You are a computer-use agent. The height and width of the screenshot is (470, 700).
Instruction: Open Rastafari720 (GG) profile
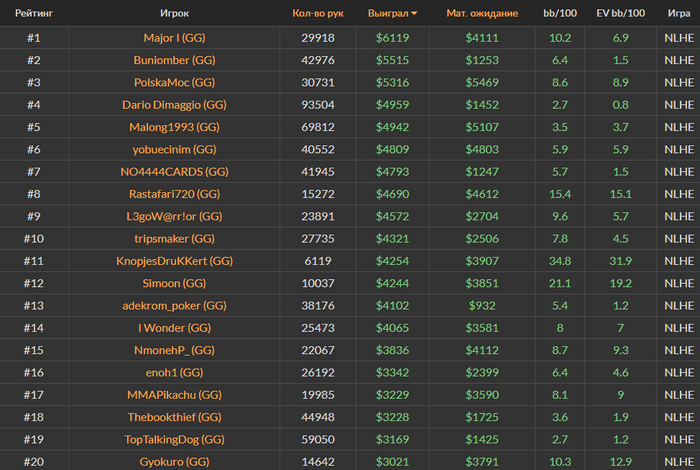[x=174, y=194]
